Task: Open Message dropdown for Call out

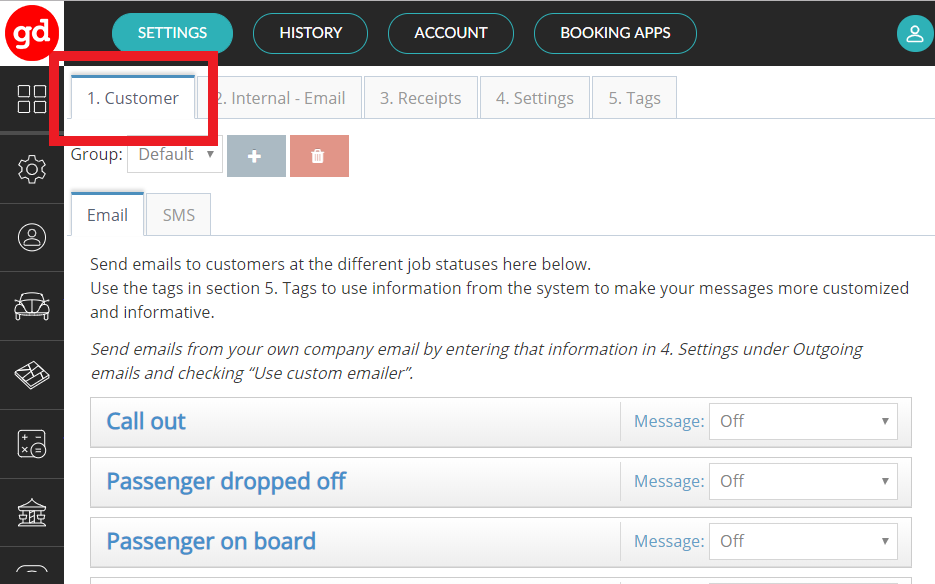Action: (803, 421)
